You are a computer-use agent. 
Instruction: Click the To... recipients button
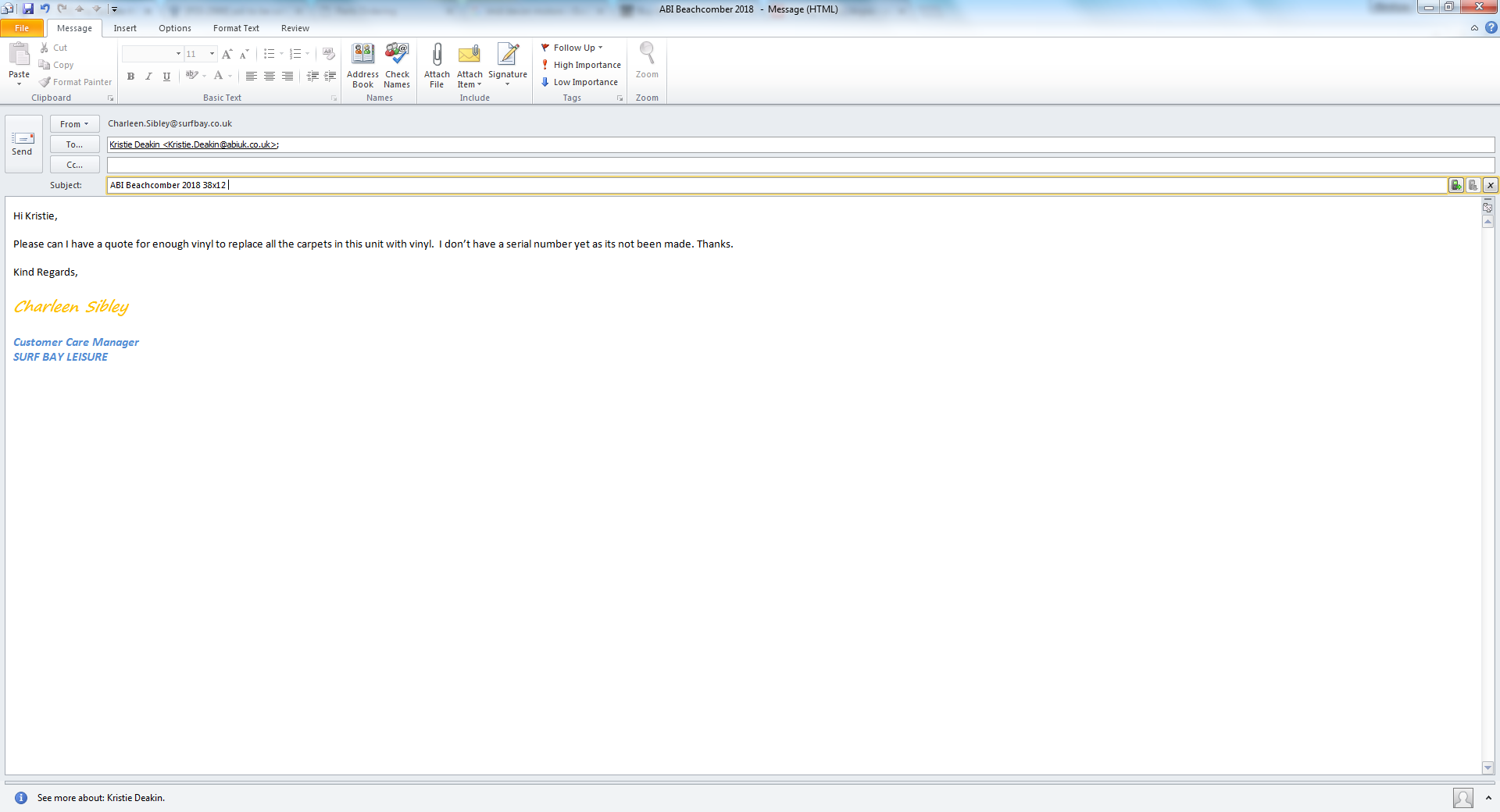74,144
